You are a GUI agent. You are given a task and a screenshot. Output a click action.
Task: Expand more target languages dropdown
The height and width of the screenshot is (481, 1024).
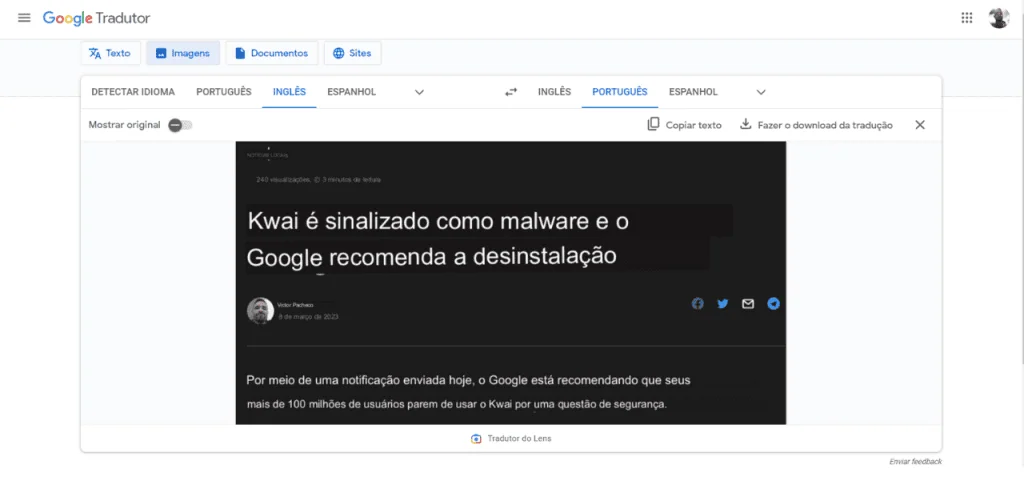point(761,92)
